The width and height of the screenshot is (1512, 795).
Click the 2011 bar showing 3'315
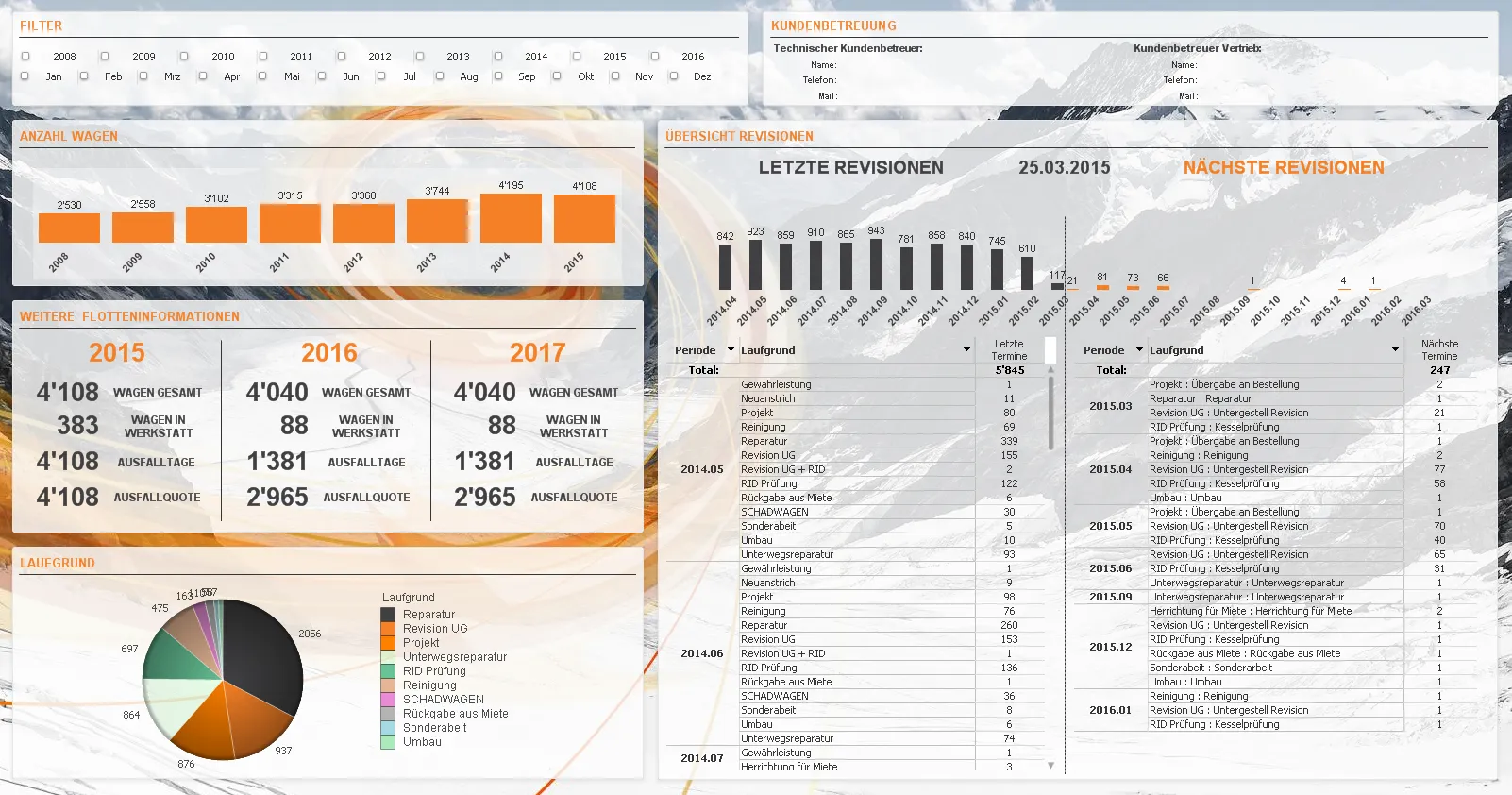coord(290,223)
